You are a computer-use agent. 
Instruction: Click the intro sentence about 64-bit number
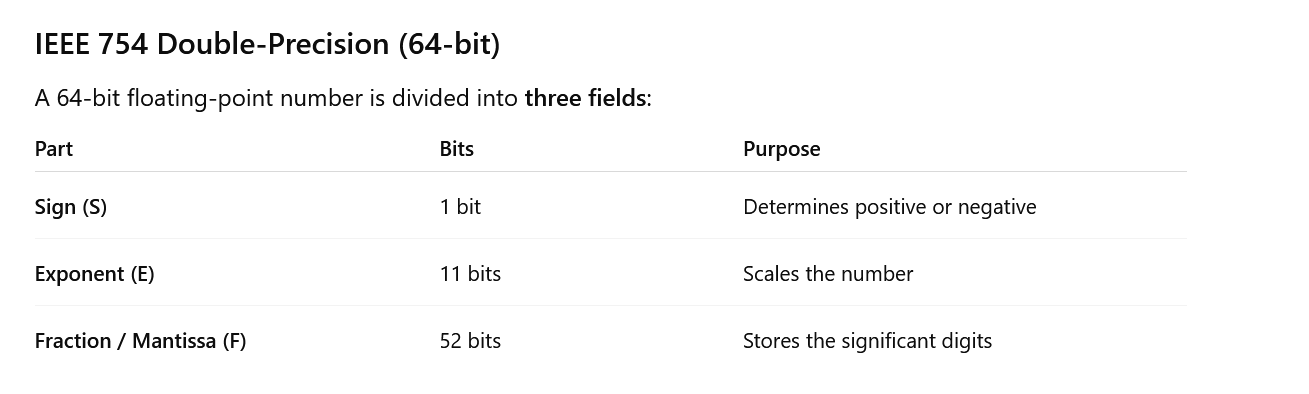(x=343, y=98)
